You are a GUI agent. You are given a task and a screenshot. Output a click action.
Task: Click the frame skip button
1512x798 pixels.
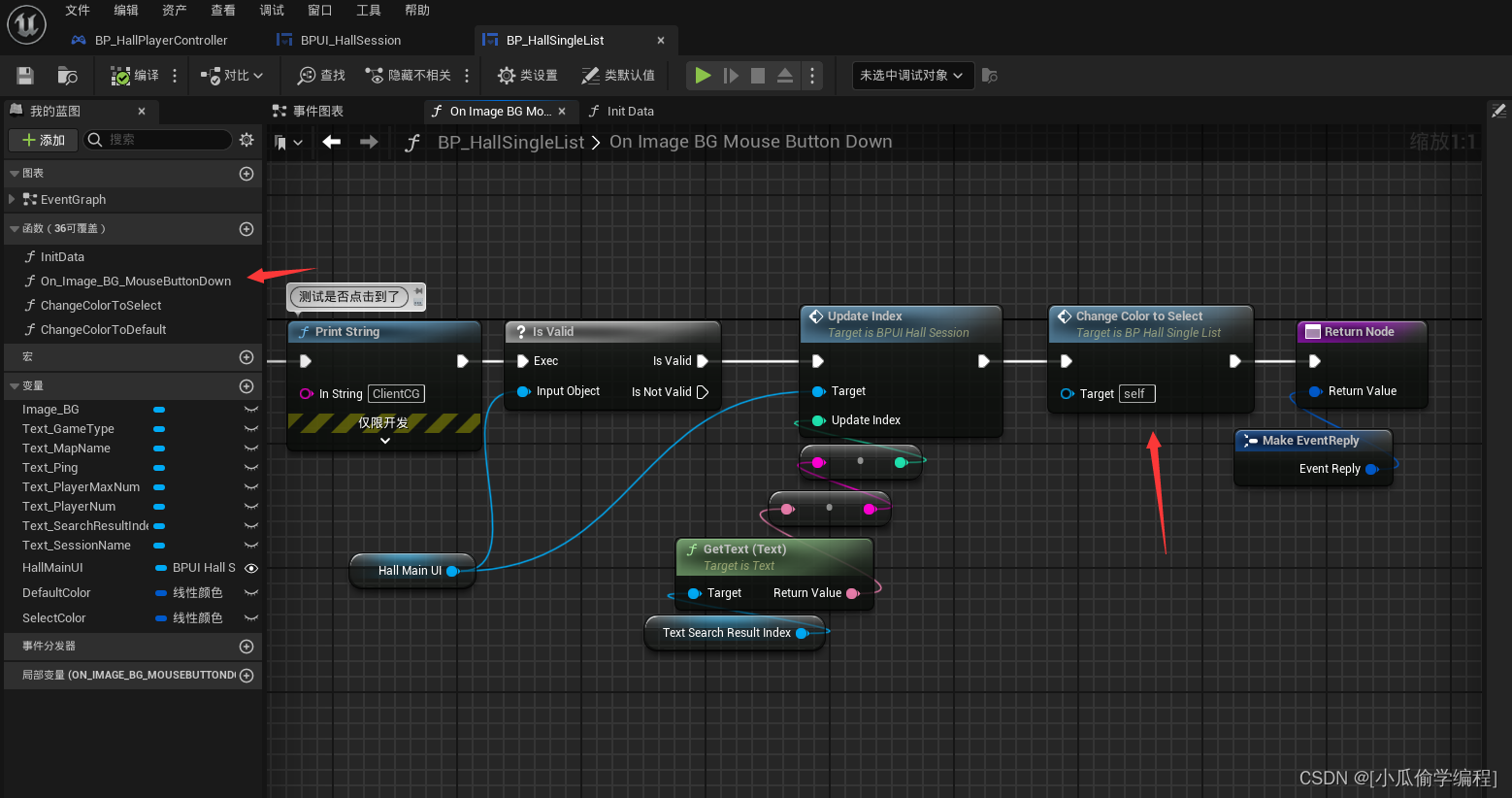tap(731, 76)
